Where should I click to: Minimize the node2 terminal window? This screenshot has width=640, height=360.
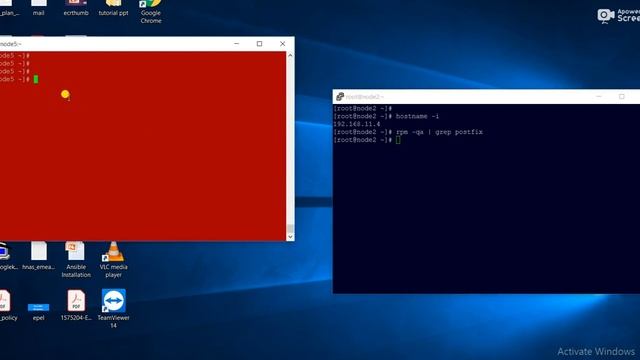click(599, 97)
